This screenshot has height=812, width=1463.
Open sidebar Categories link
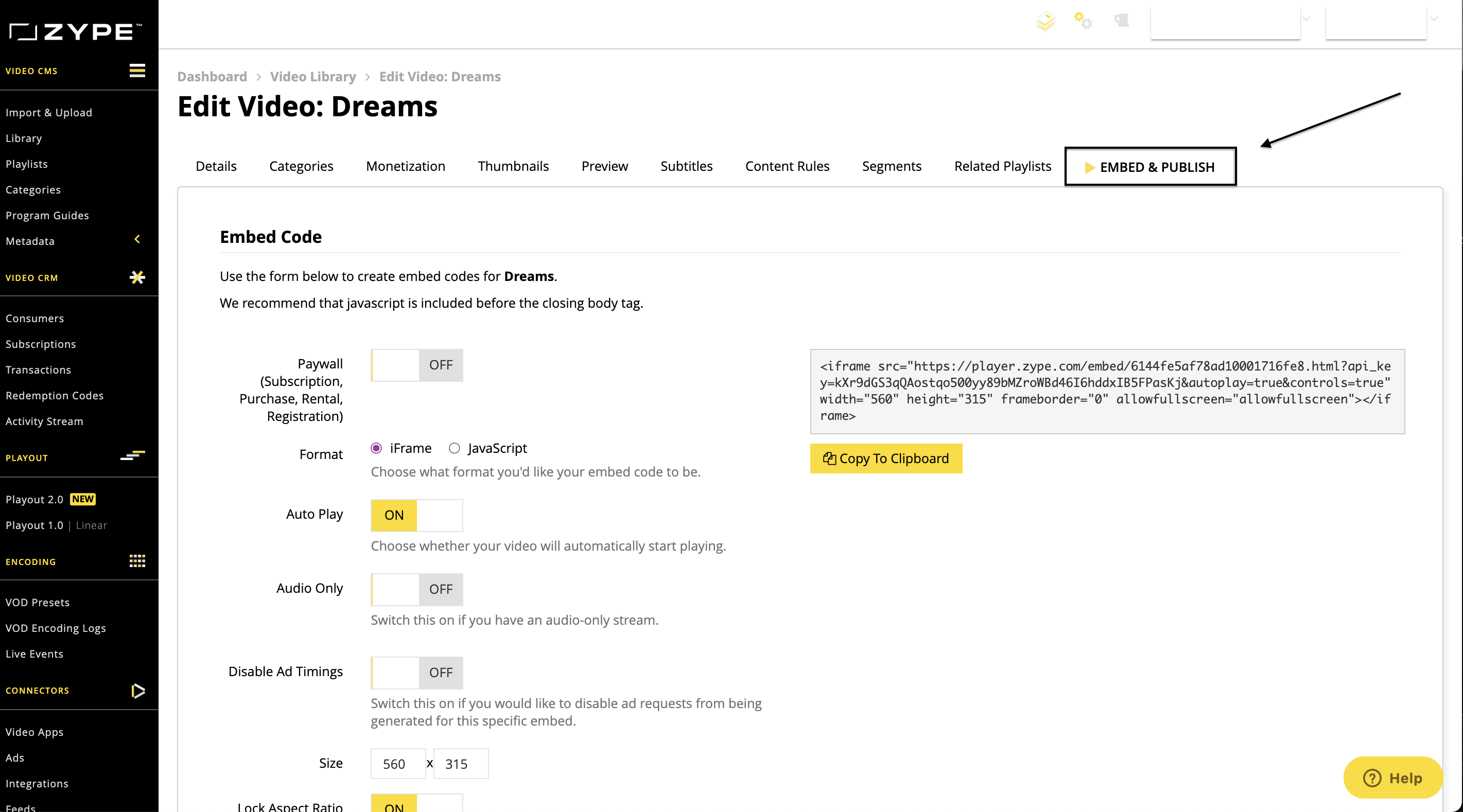[33, 190]
